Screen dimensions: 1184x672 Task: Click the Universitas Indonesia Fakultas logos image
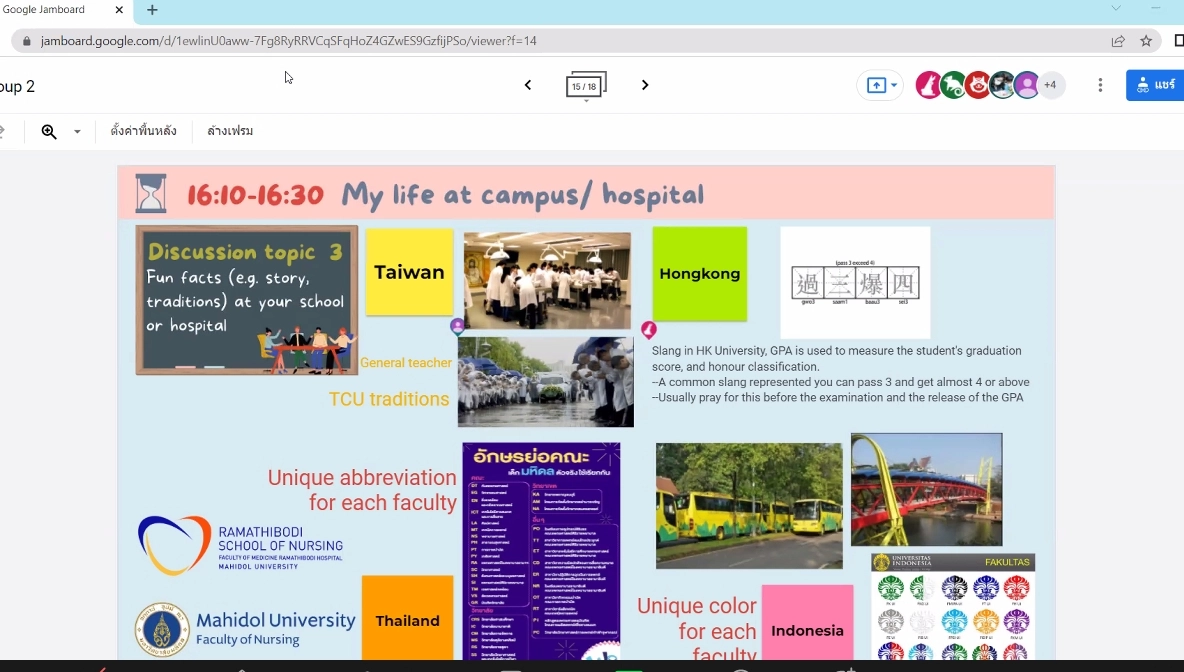pyautogui.click(x=953, y=607)
